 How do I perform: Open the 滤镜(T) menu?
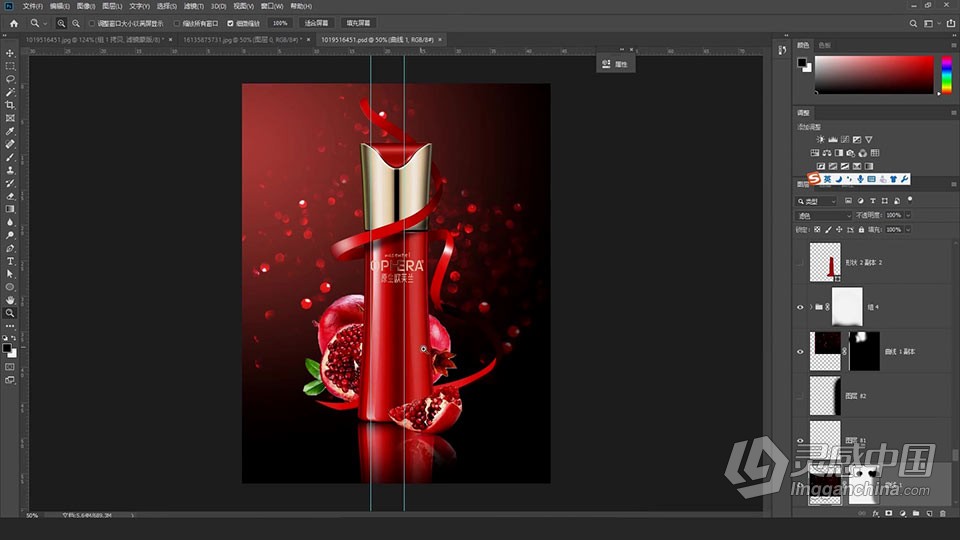[x=193, y=6]
